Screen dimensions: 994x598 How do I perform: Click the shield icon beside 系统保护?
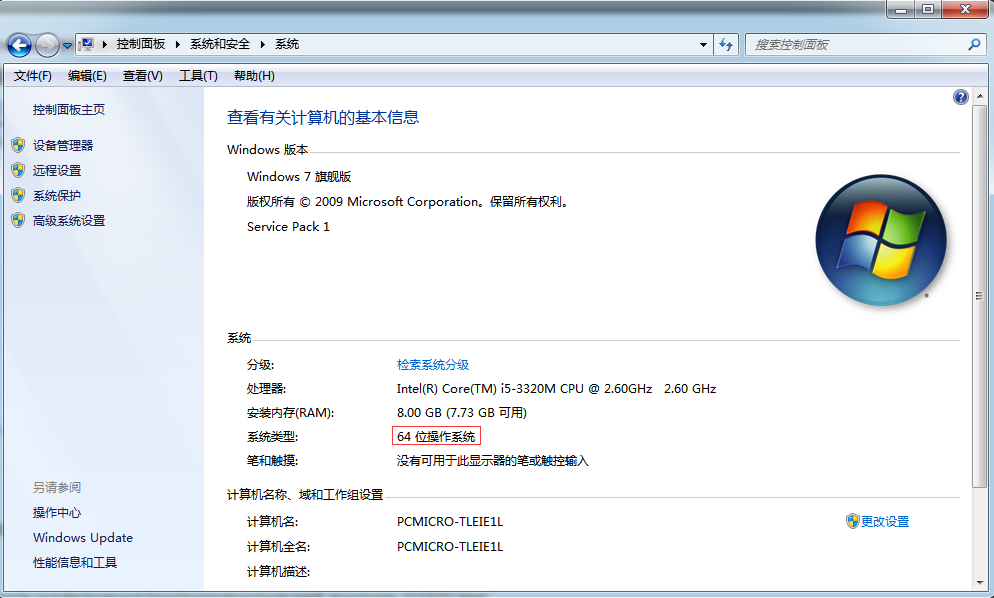[x=18, y=195]
